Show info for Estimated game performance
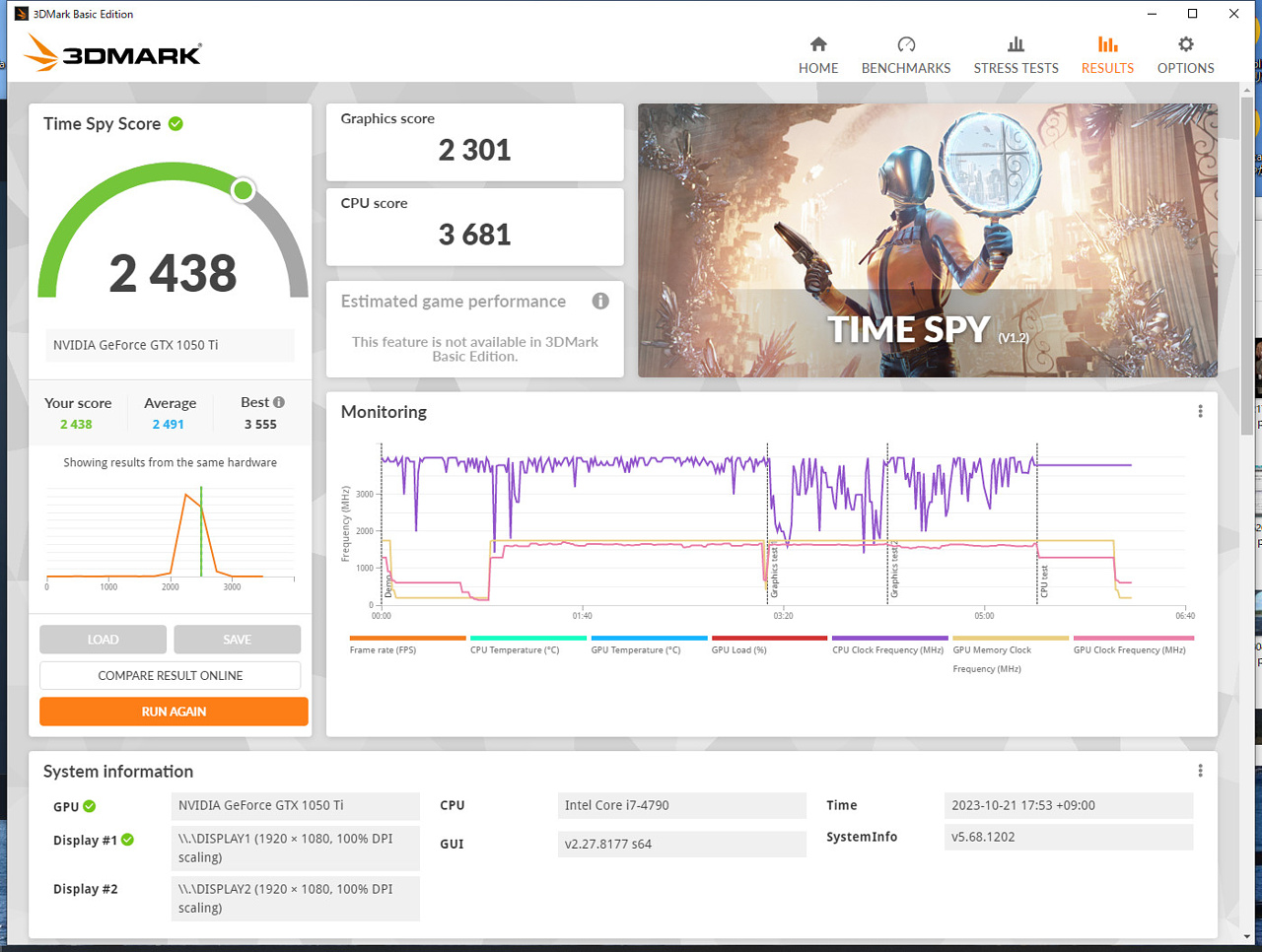1262x952 pixels. point(600,301)
